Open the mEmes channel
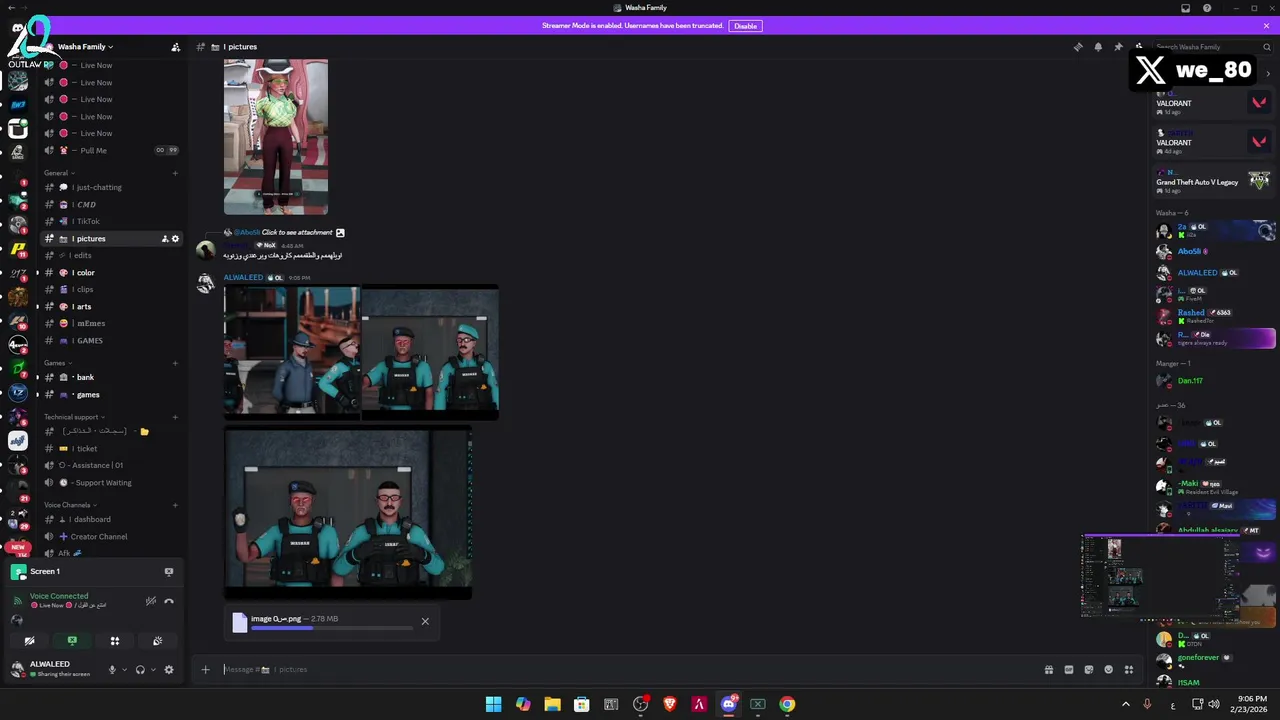1280x720 pixels. (111, 324)
